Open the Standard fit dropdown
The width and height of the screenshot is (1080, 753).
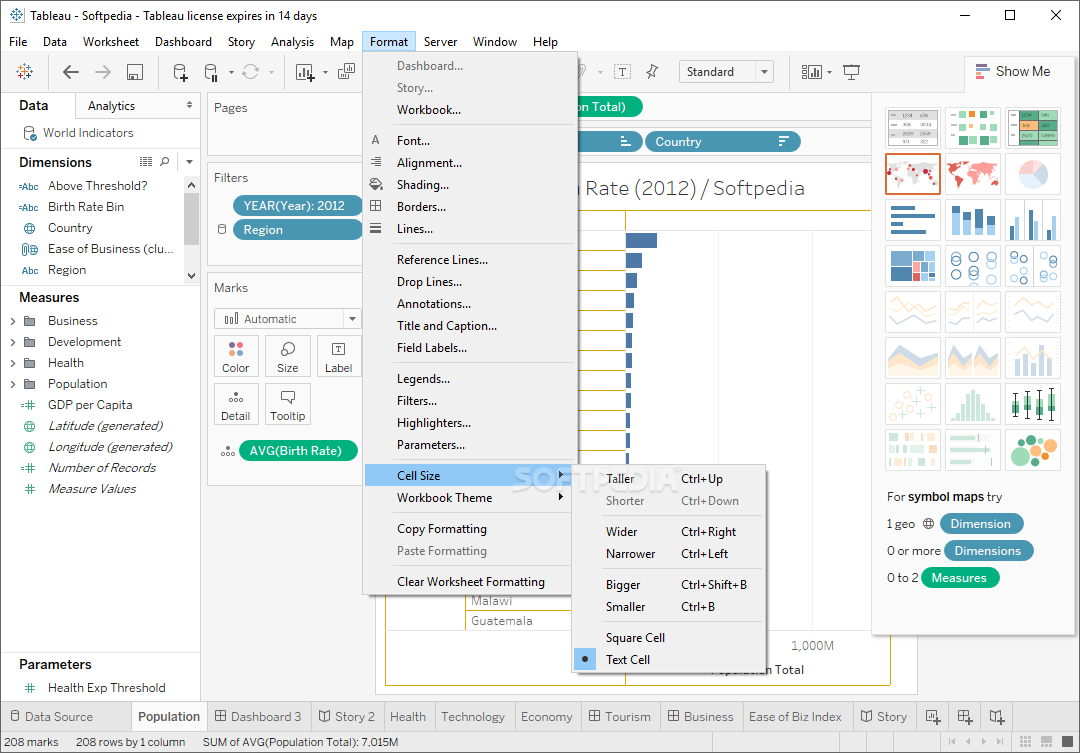click(764, 72)
